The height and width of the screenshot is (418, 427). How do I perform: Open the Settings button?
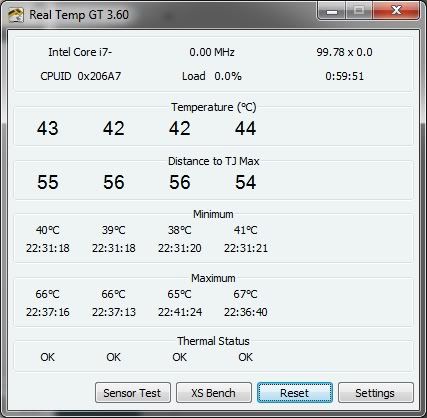click(x=376, y=393)
